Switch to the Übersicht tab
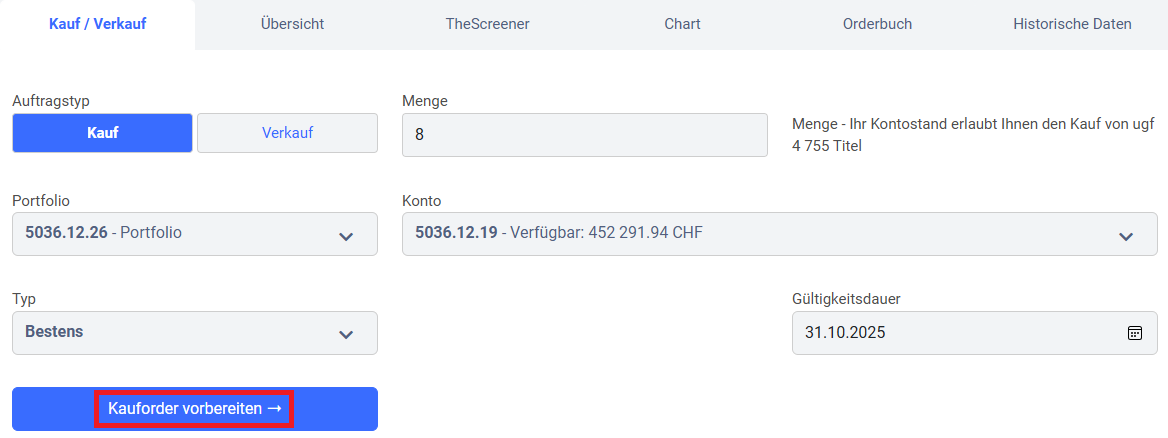1168x438 pixels. 292,24
